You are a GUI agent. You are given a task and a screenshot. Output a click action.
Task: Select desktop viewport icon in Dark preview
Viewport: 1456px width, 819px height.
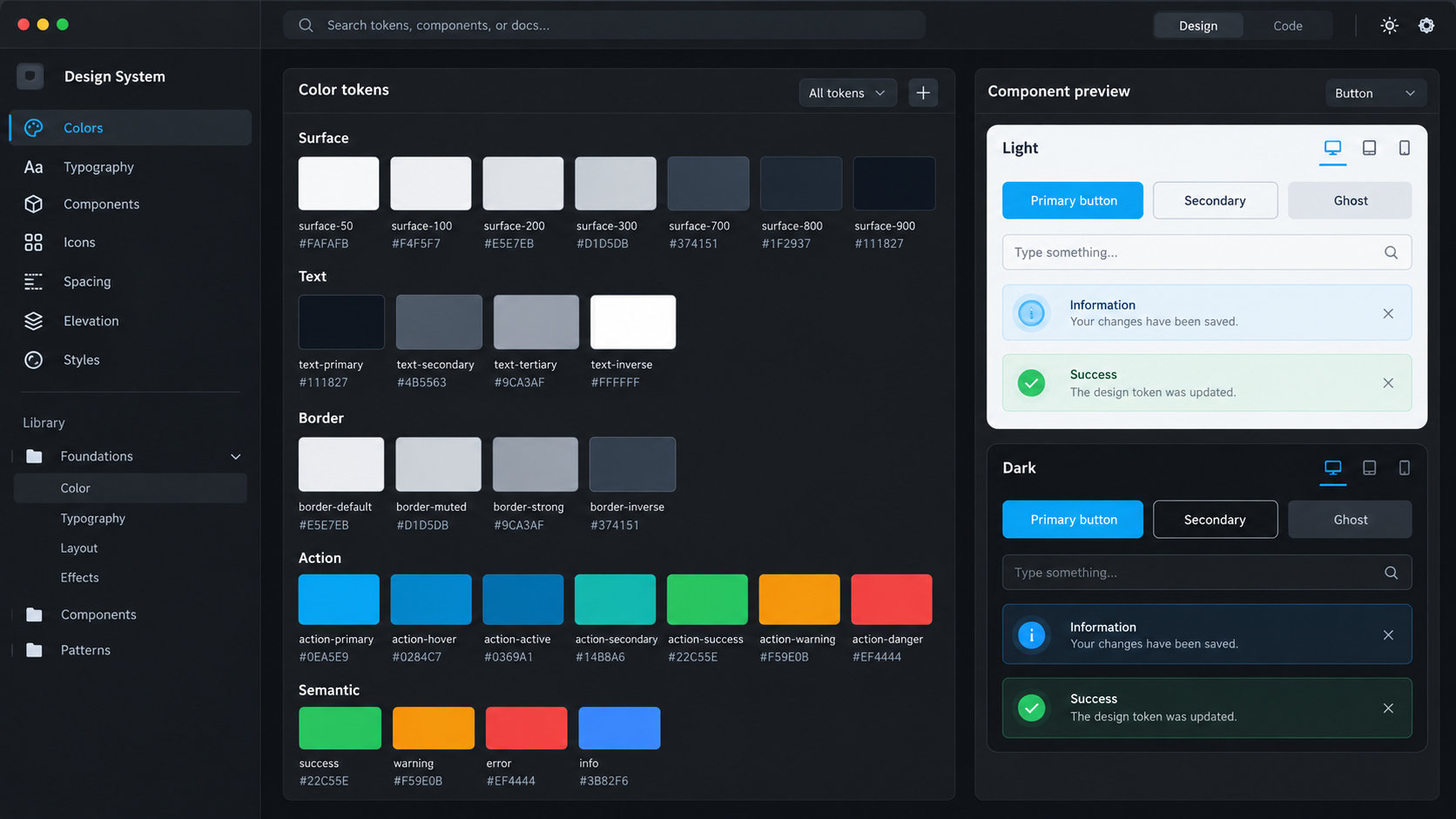click(x=1332, y=468)
